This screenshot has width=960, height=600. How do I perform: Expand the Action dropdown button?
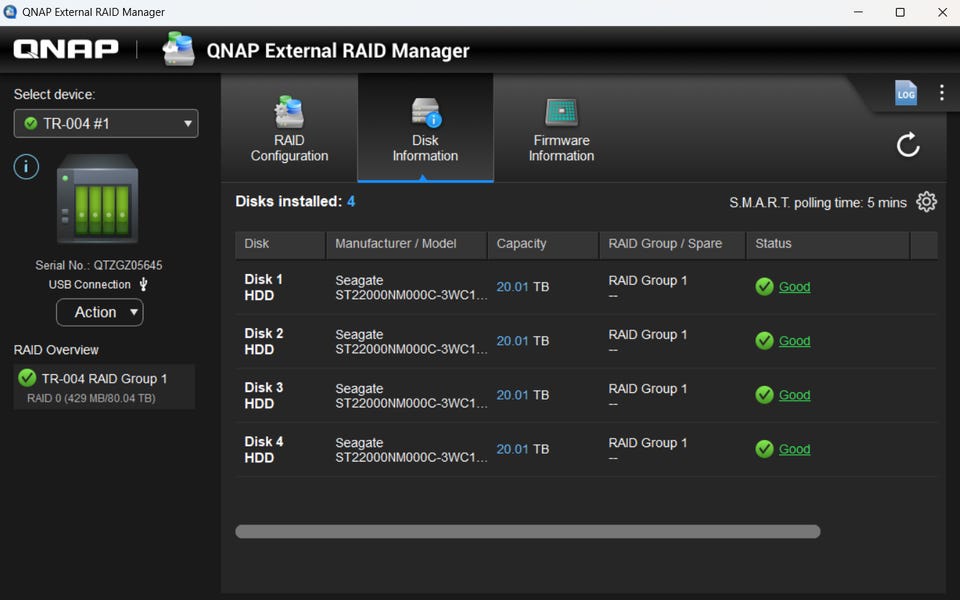click(x=100, y=312)
